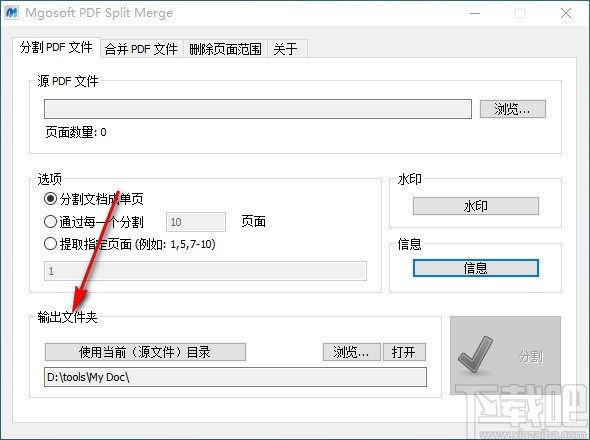Viewport: 590px width, 440px height.
Task: Click the 信息 info button
Action: pyautogui.click(x=476, y=268)
